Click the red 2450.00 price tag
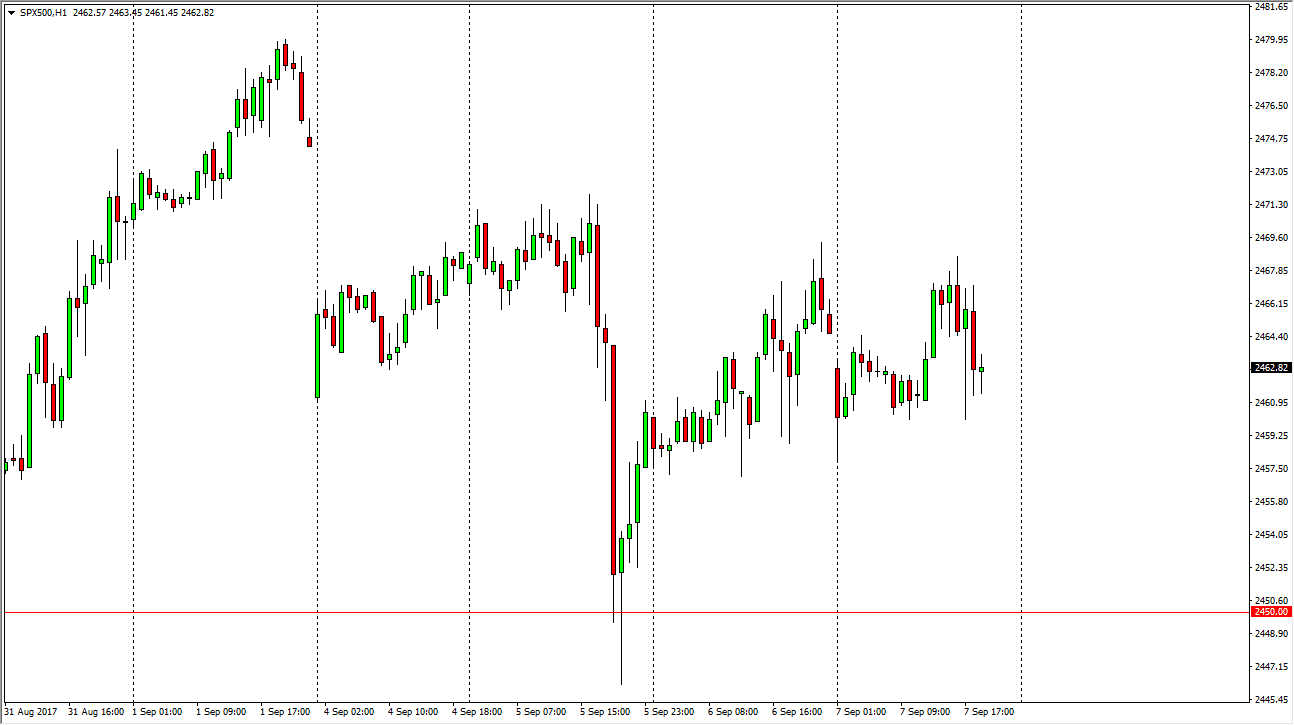The image size is (1294, 725). [x=1270, y=611]
